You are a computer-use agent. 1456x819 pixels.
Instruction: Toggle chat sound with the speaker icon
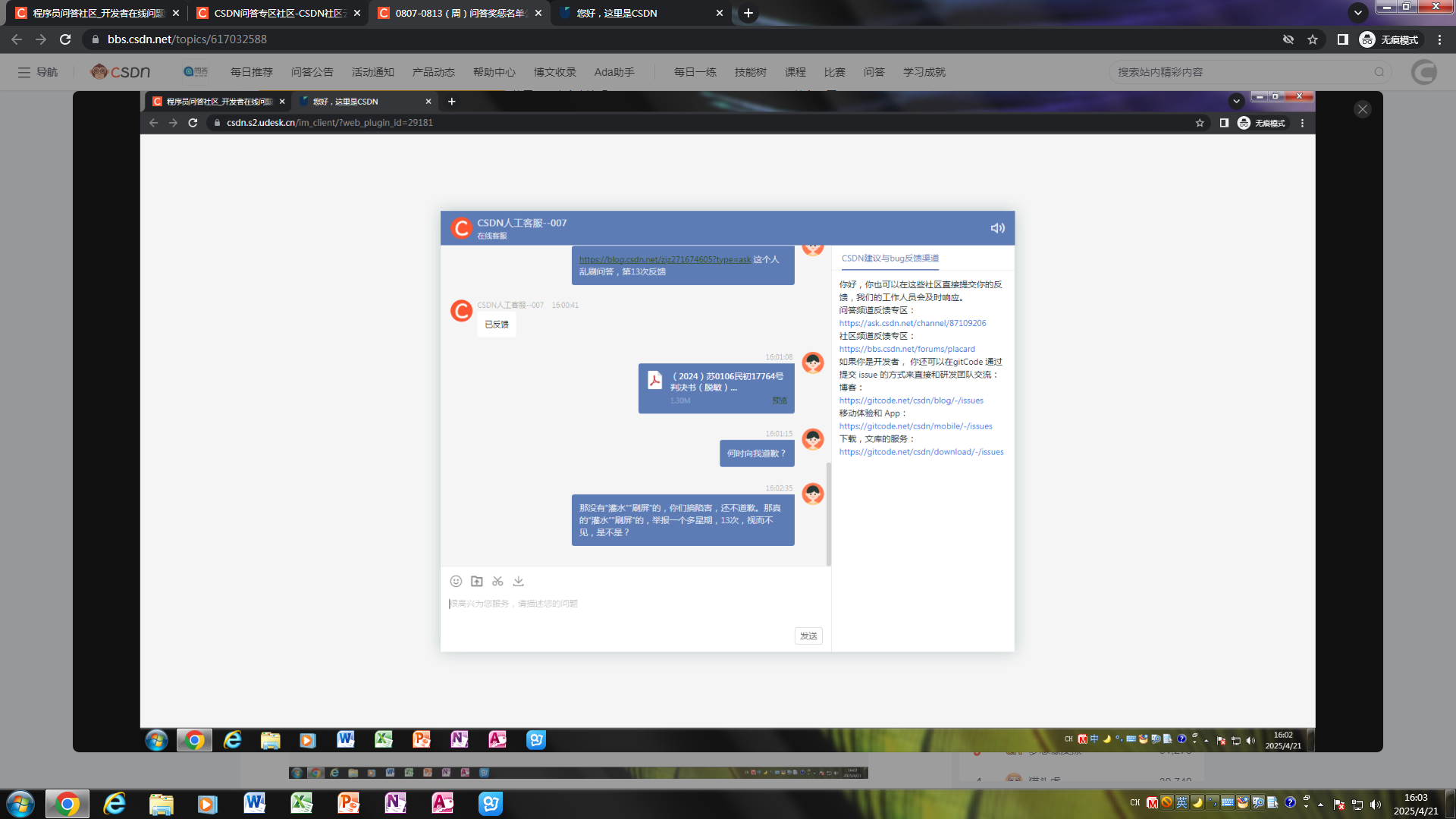coord(997,228)
